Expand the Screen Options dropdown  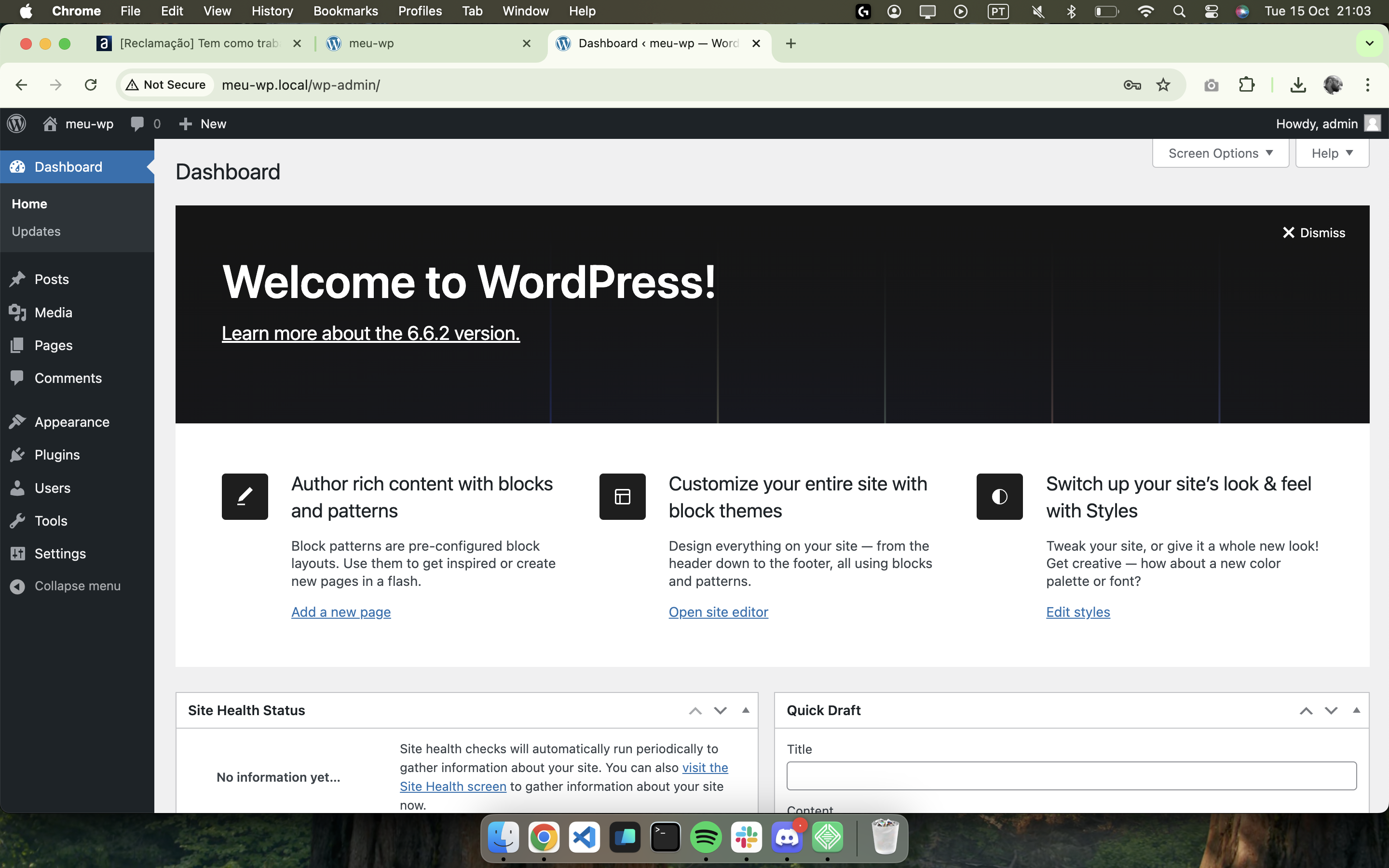point(1220,153)
